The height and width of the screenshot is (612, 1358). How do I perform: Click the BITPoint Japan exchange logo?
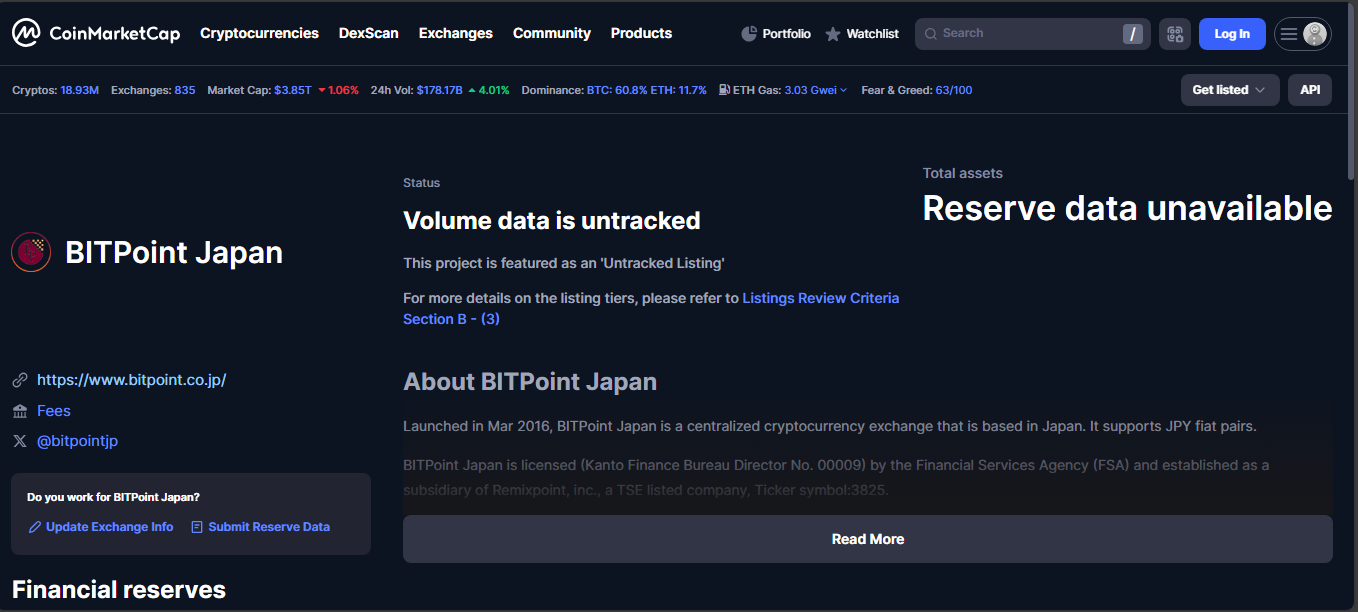point(31,253)
